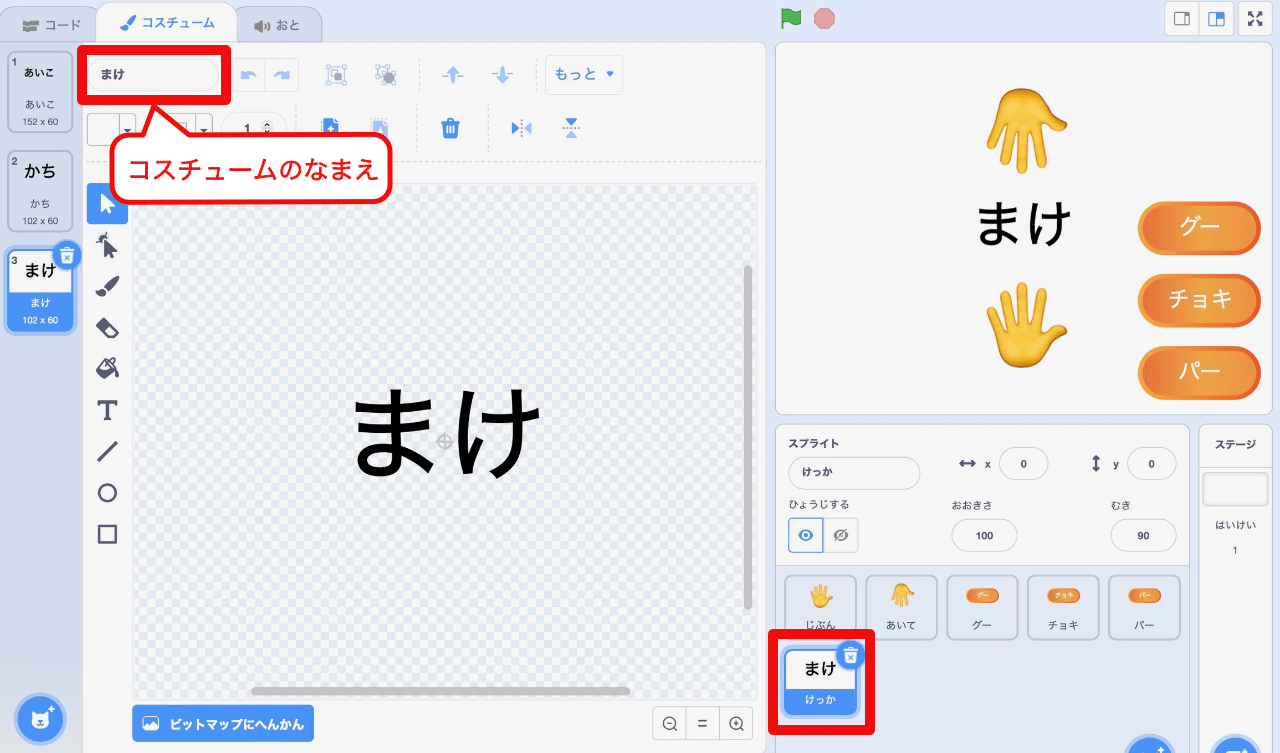Select the Fill bucket tool
Screen dimensions: 1280x753
pyautogui.click(x=107, y=368)
